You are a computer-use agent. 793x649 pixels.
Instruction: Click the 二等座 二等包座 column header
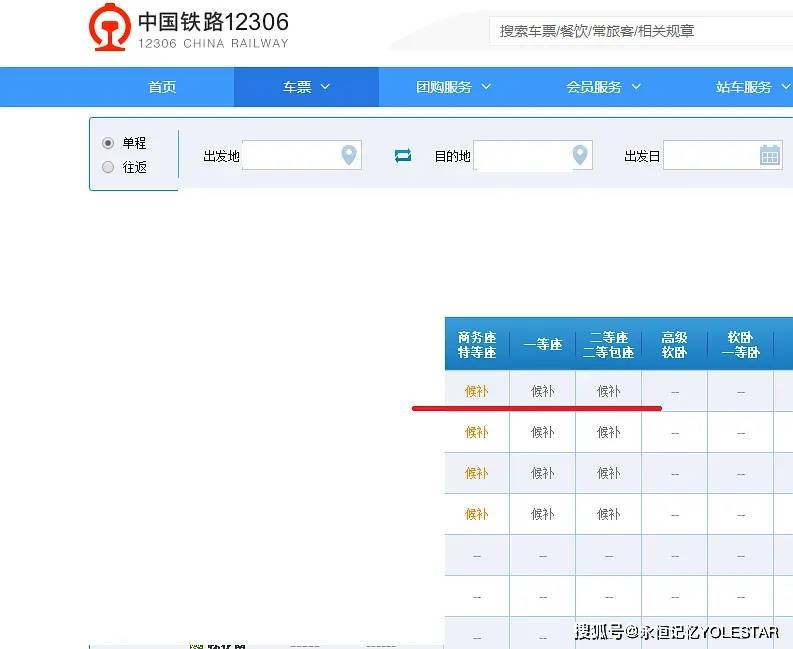608,344
